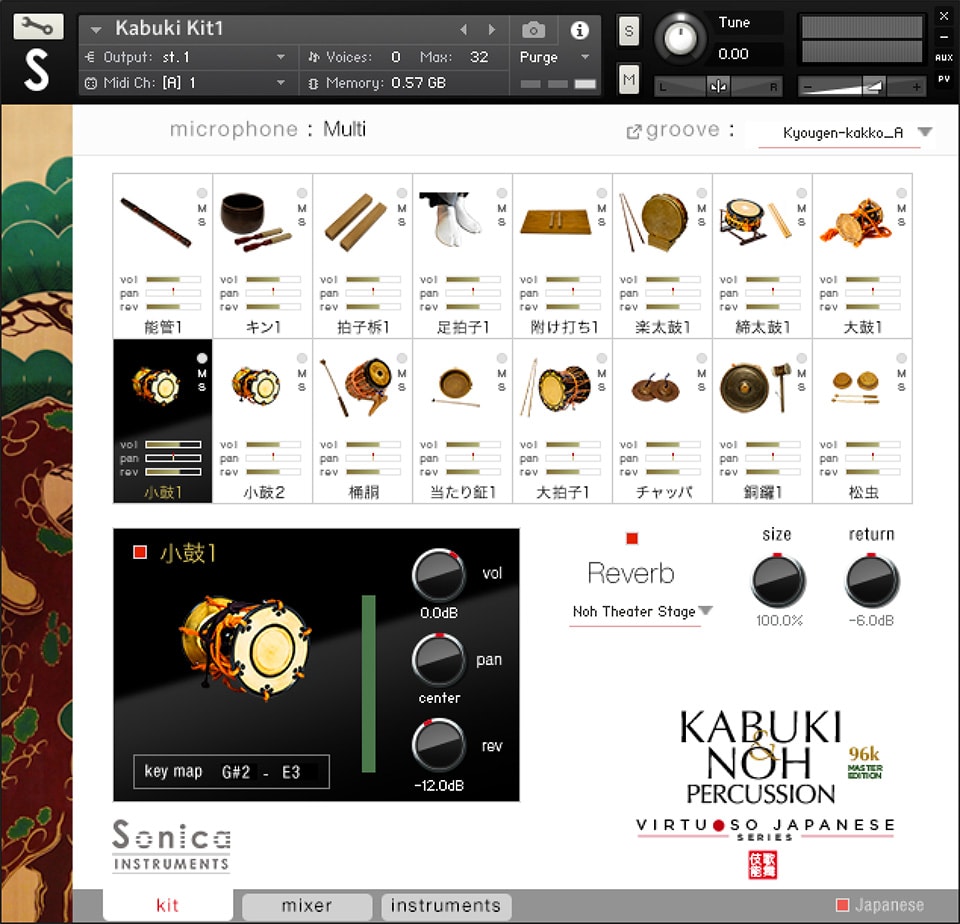Viewport: 960px width, 924px height.
Task: Select the 能管1 flute instrument image
Action: tap(156, 222)
